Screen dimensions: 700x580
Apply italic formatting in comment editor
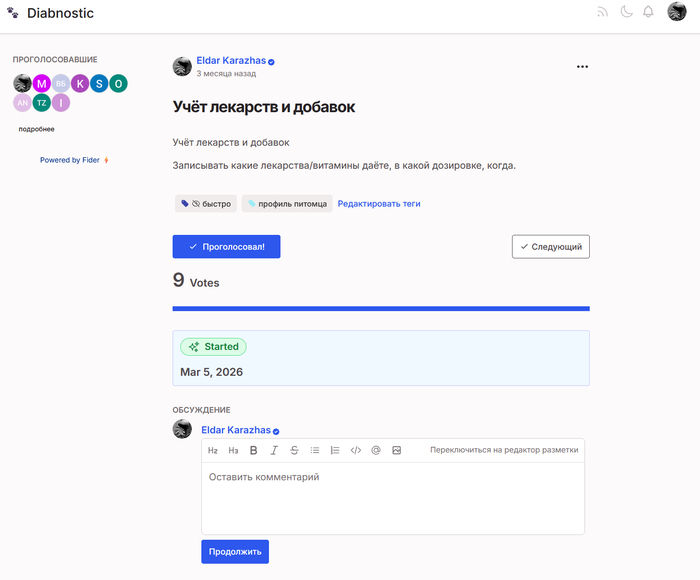pos(274,450)
